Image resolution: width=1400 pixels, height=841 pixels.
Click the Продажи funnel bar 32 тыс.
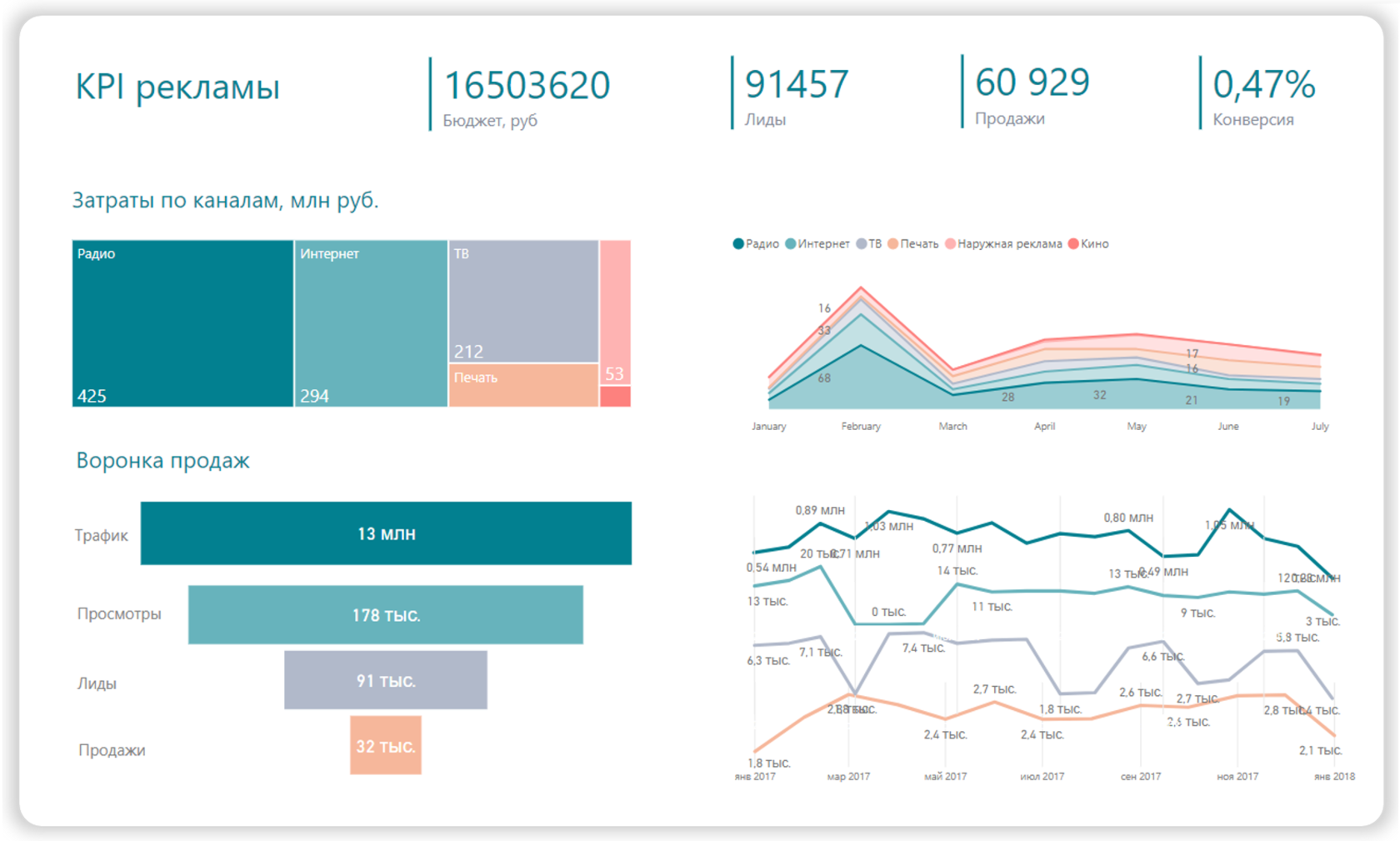click(x=386, y=745)
